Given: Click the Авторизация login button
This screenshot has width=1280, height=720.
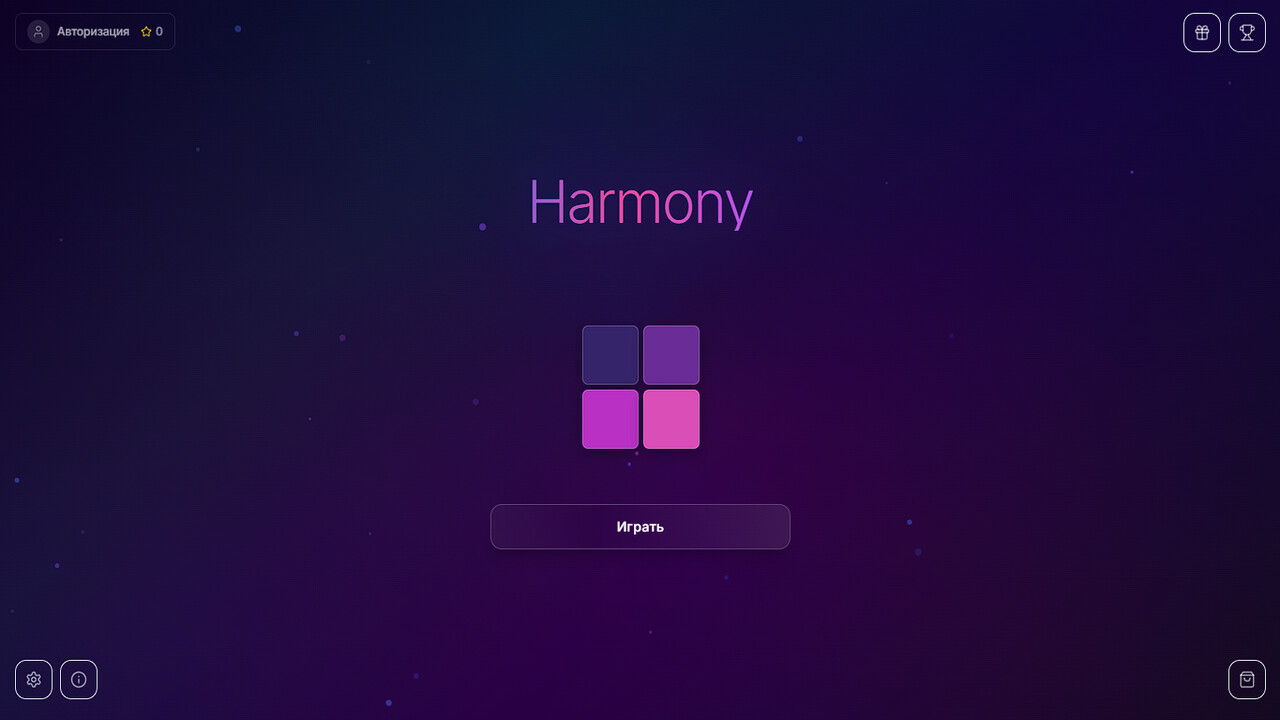Looking at the screenshot, I should pos(95,31).
